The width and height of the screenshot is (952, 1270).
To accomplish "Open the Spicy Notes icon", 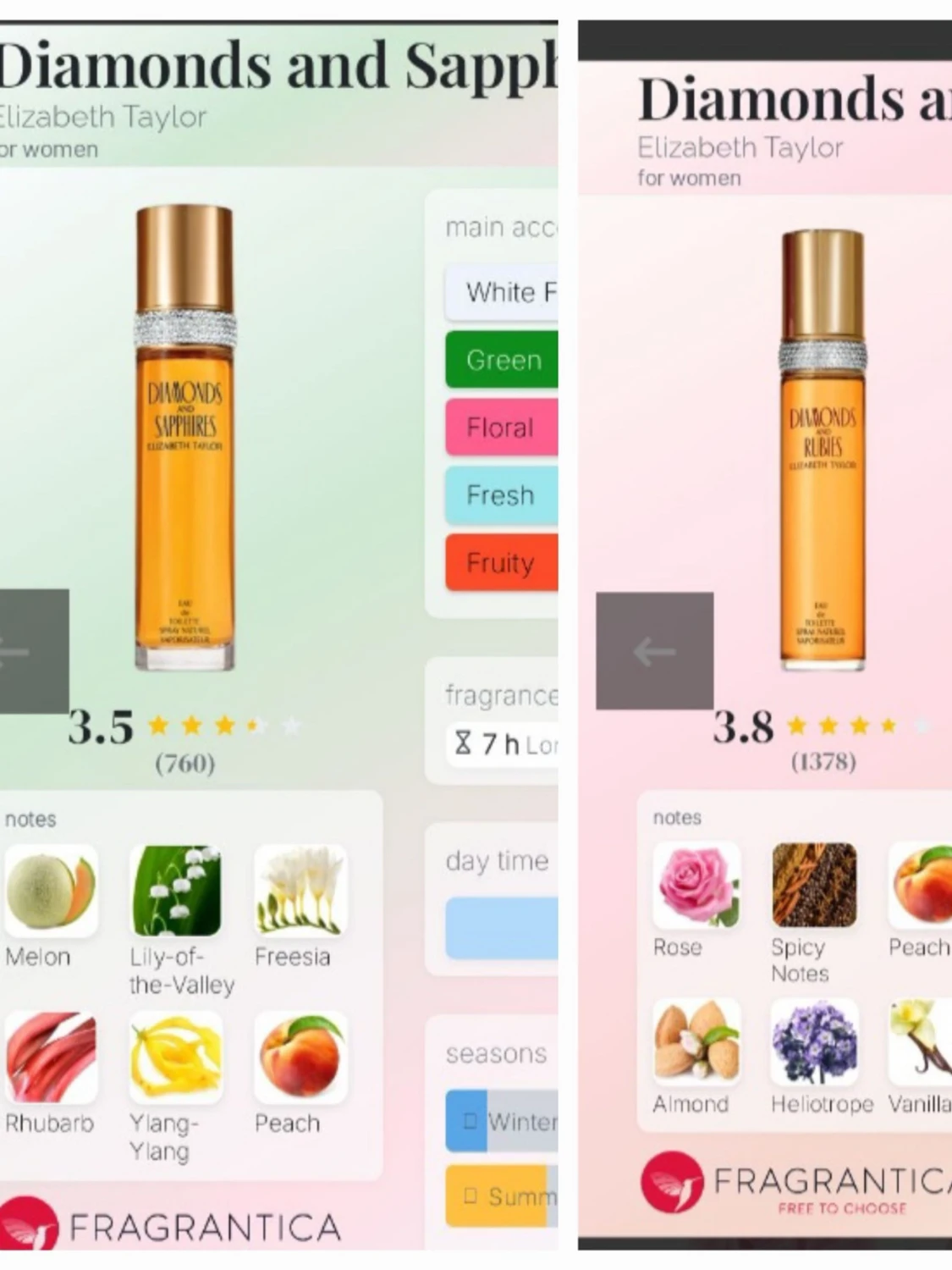I will click(814, 885).
